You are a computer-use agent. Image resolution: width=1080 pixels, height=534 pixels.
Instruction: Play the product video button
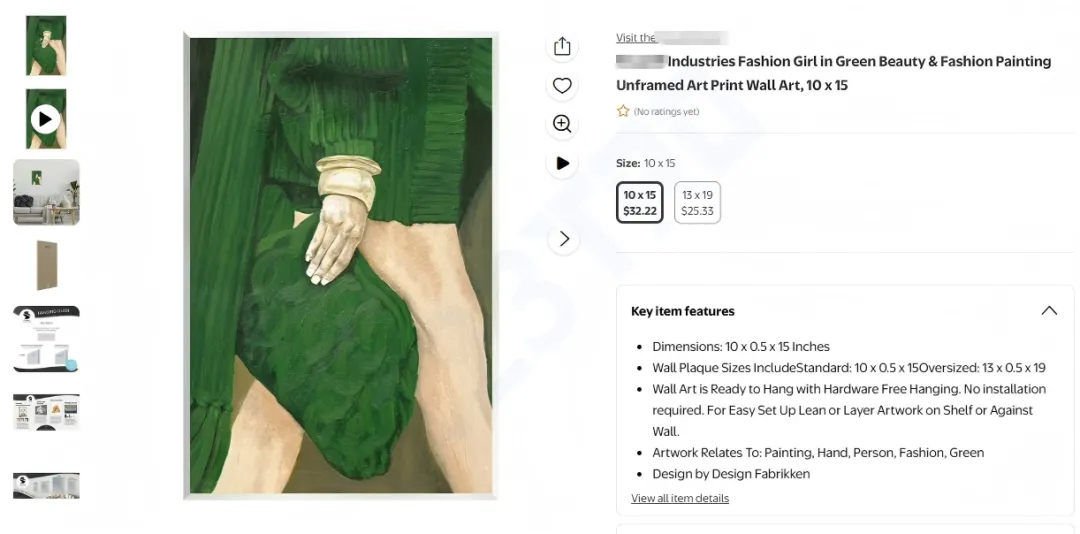562,163
